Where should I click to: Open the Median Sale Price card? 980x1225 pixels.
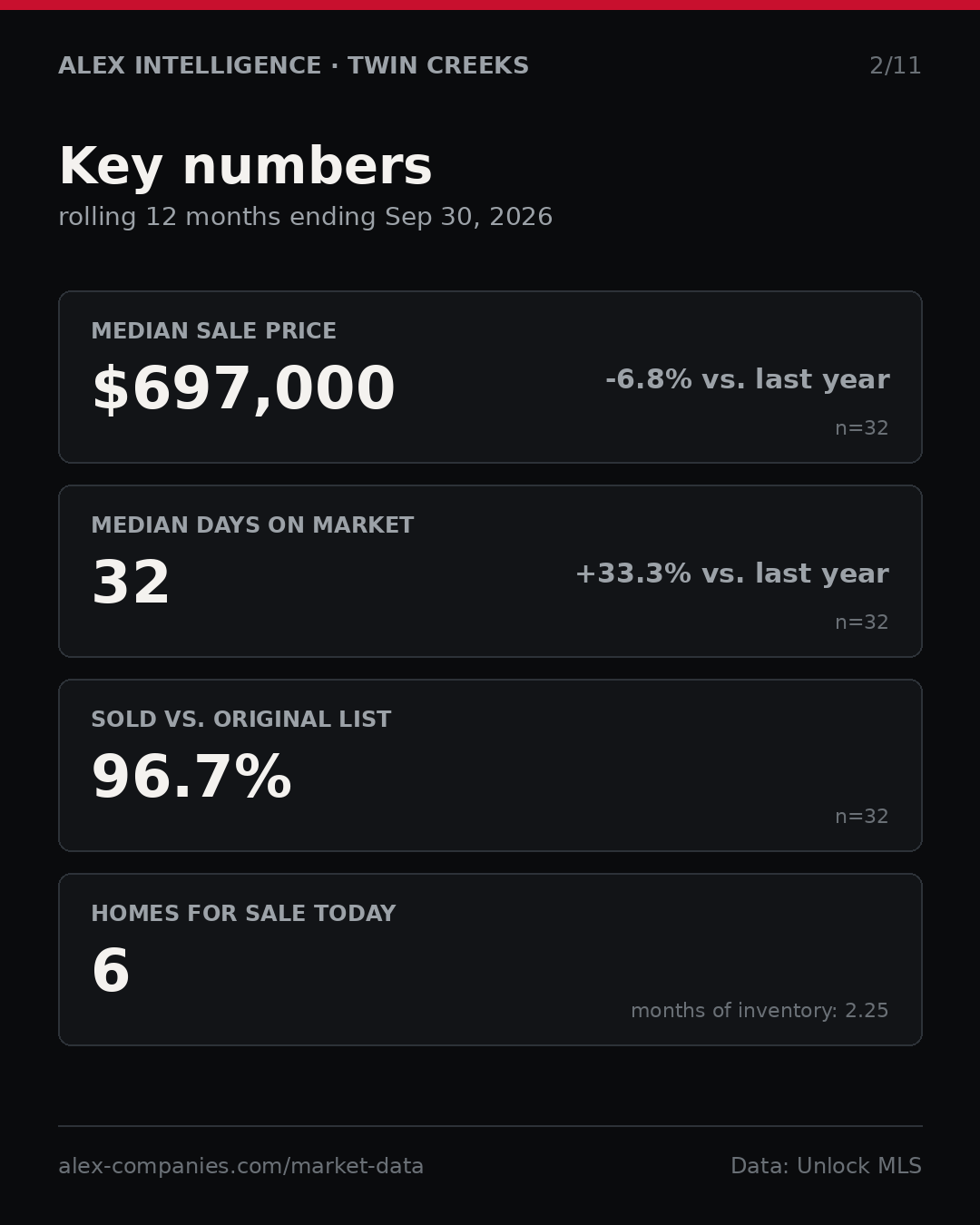tap(490, 377)
